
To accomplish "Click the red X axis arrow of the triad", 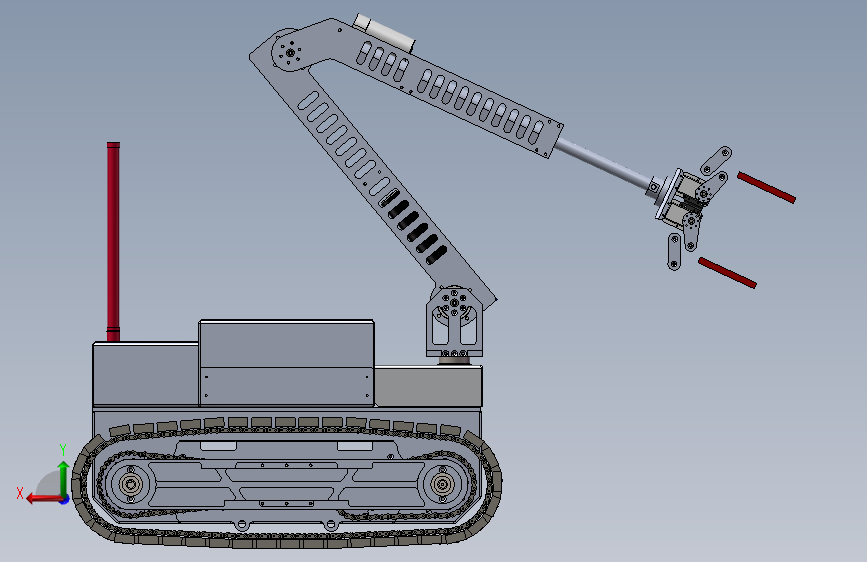I will click(x=43, y=498).
